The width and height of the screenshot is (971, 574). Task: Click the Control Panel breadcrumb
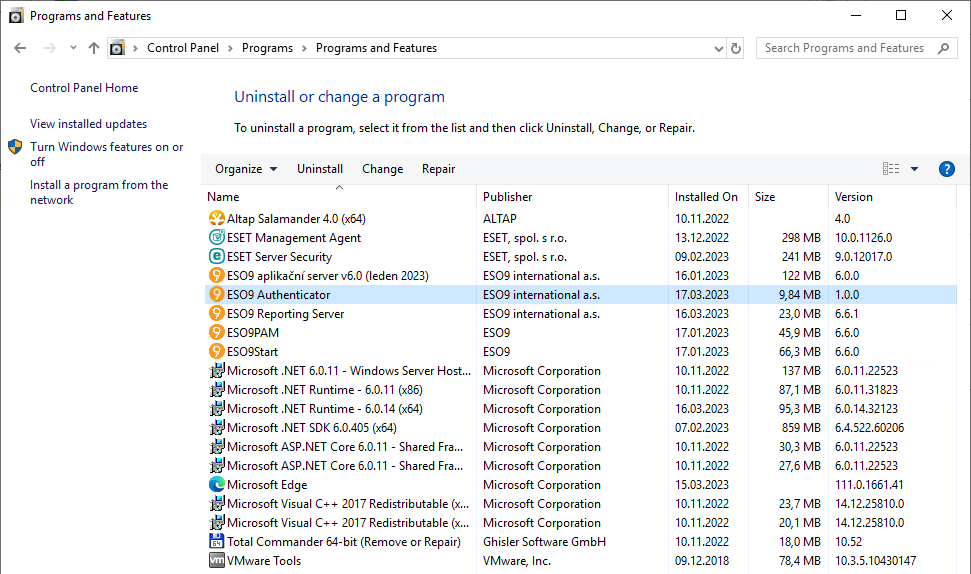click(183, 48)
